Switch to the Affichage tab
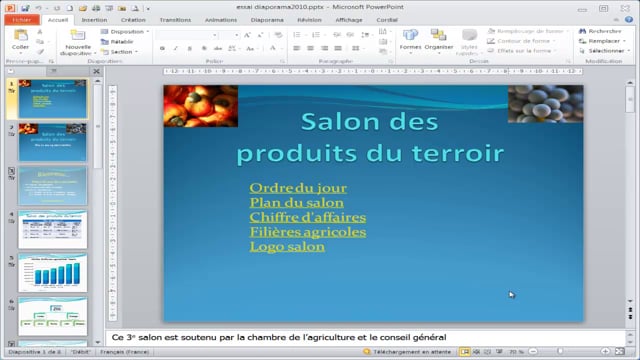Image resolution: width=640 pixels, height=360 pixels. pyautogui.click(x=349, y=20)
